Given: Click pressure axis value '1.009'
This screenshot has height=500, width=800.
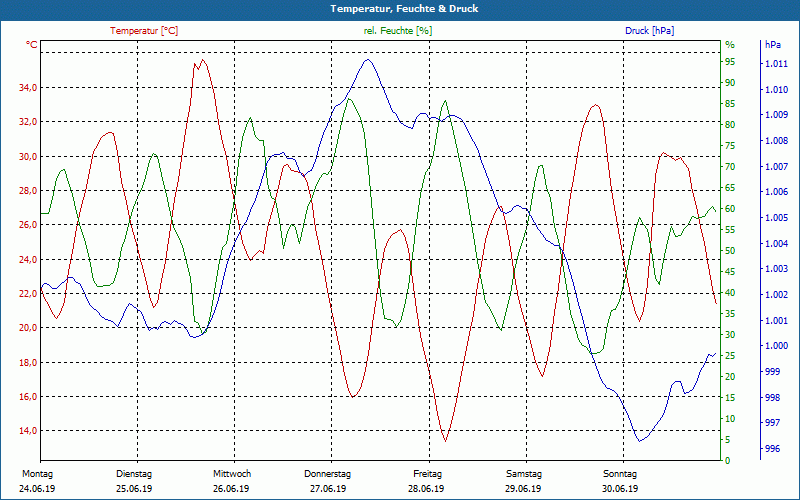Looking at the screenshot, I should pyautogui.click(x=776, y=115).
